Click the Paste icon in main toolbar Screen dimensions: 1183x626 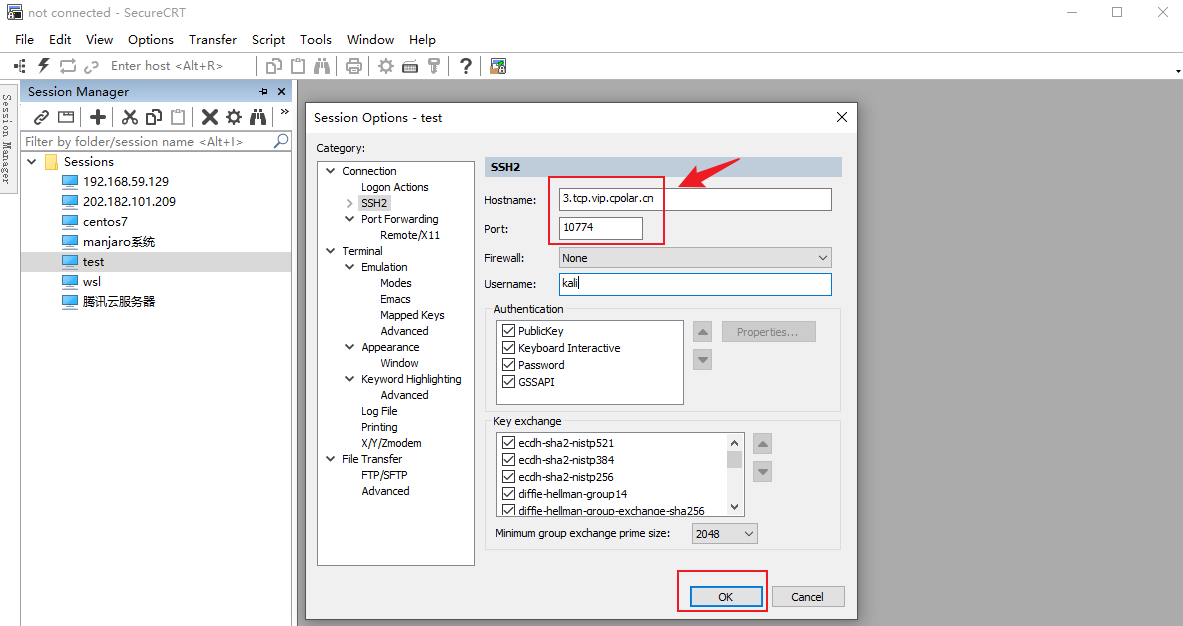click(298, 66)
